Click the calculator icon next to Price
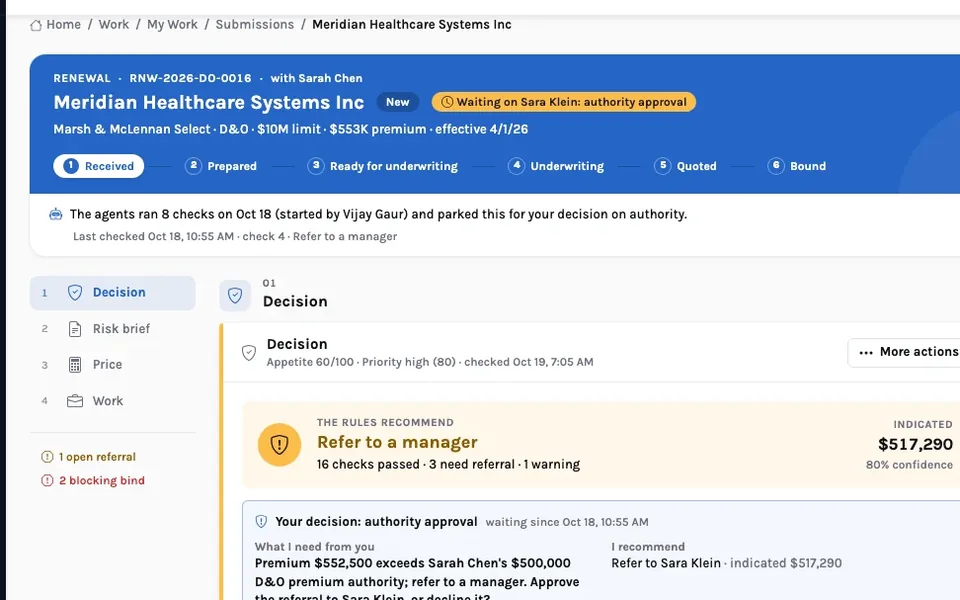Image resolution: width=960 pixels, height=600 pixels. (x=75, y=365)
